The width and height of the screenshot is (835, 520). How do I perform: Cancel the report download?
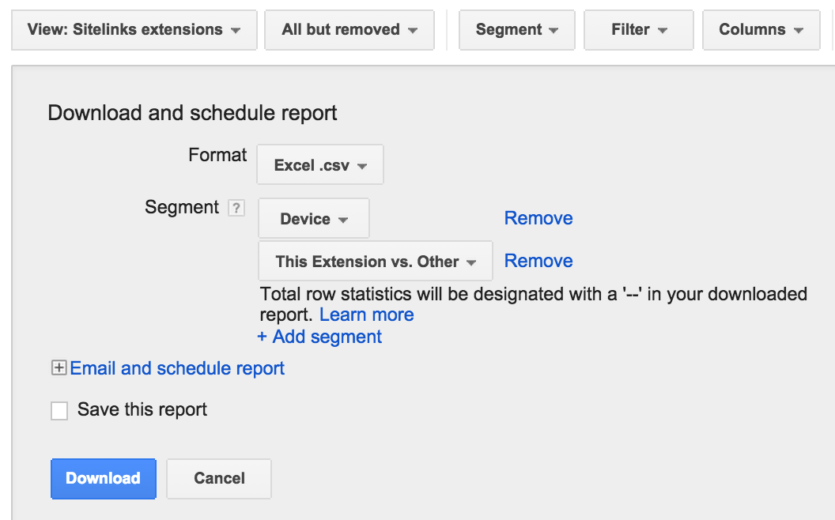coord(219,478)
